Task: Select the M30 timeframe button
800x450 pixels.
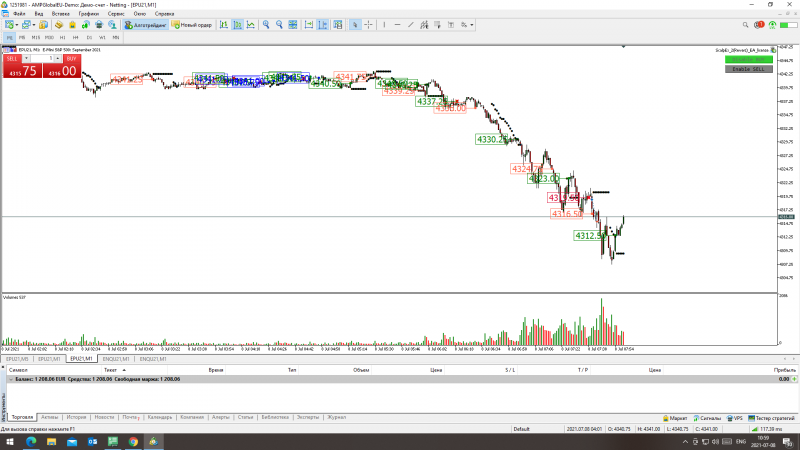Action: pos(49,37)
